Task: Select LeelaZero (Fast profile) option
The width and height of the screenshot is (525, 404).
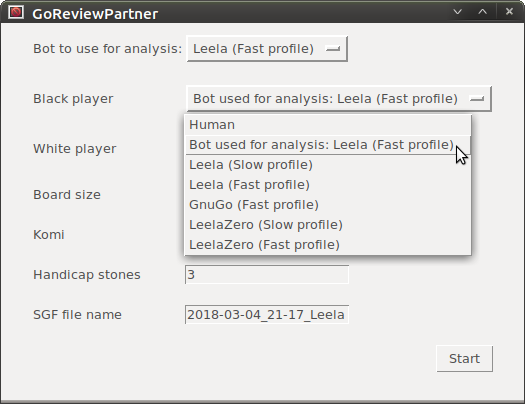Action: [328, 245]
